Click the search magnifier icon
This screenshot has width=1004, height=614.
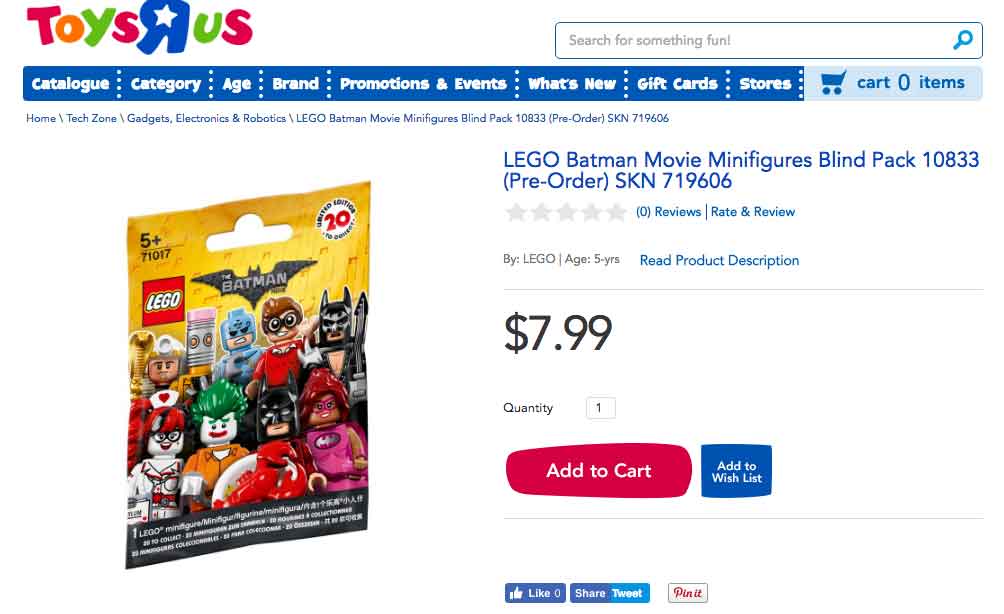(x=962, y=40)
